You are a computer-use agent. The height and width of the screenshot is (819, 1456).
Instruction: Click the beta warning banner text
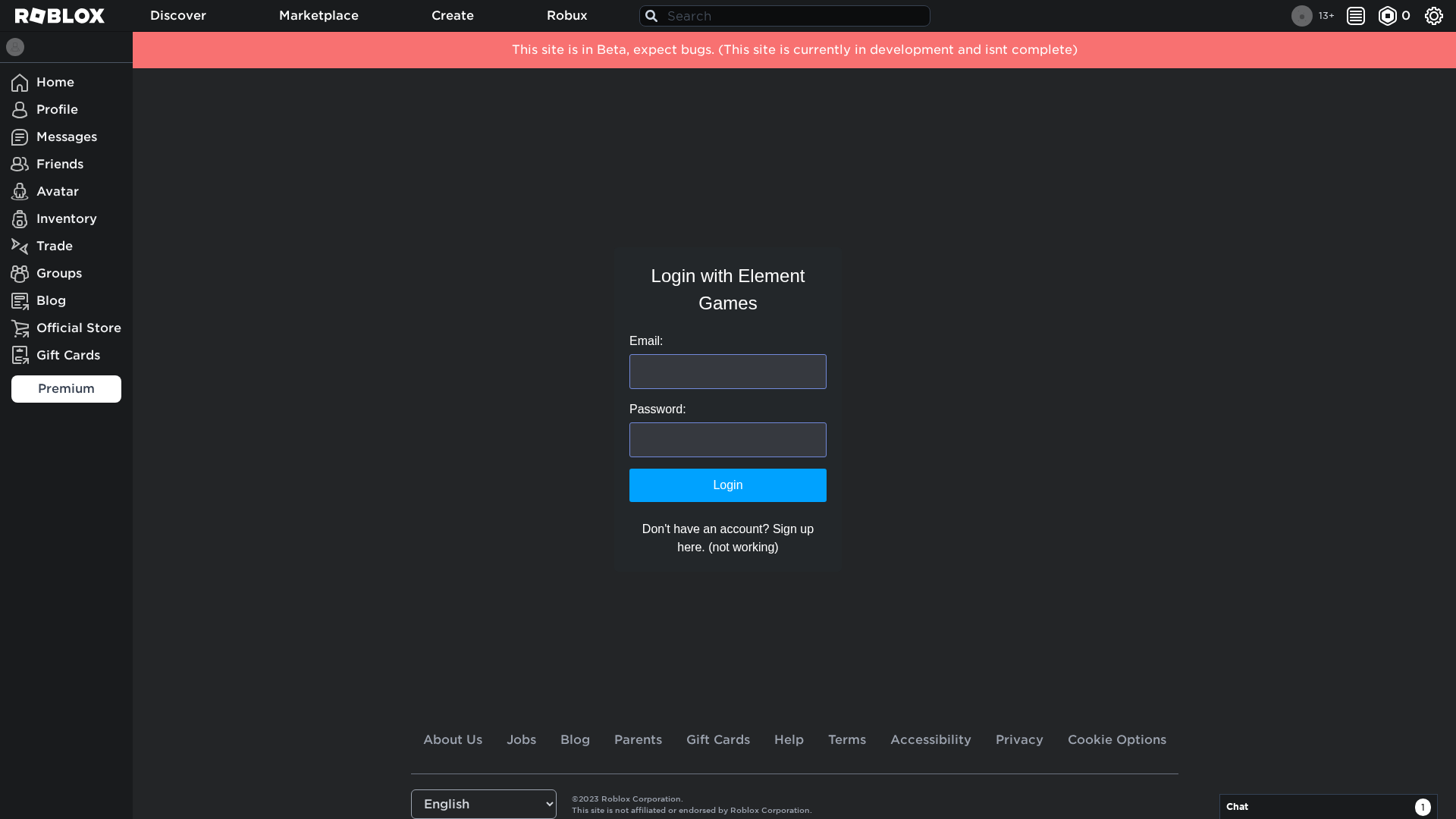794,50
